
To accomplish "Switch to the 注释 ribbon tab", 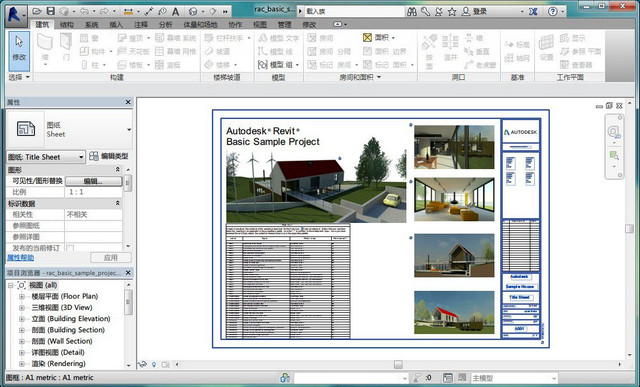I will (x=141, y=24).
